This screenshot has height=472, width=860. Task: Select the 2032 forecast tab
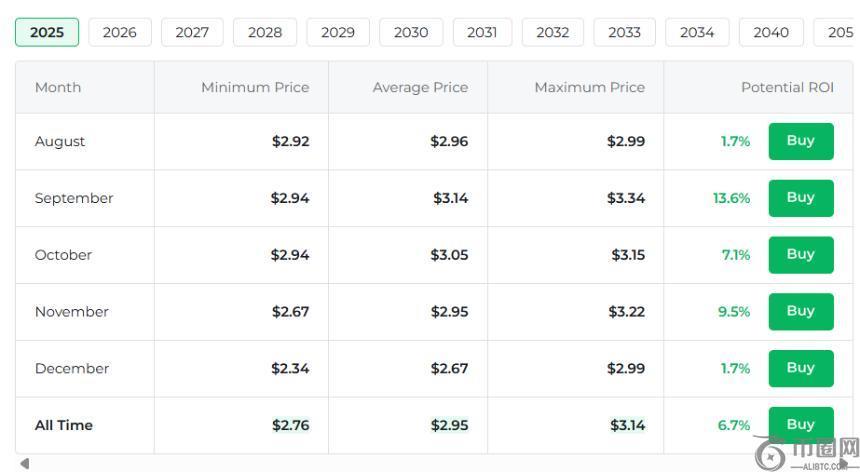pyautogui.click(x=553, y=32)
